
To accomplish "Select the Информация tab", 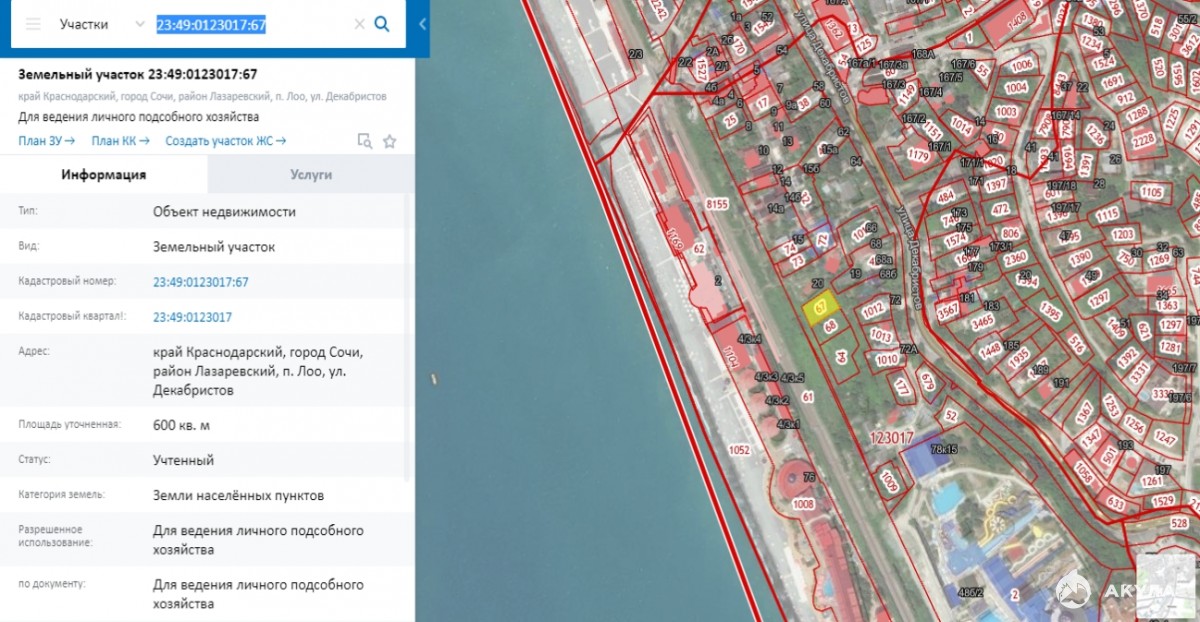I will coord(104,174).
